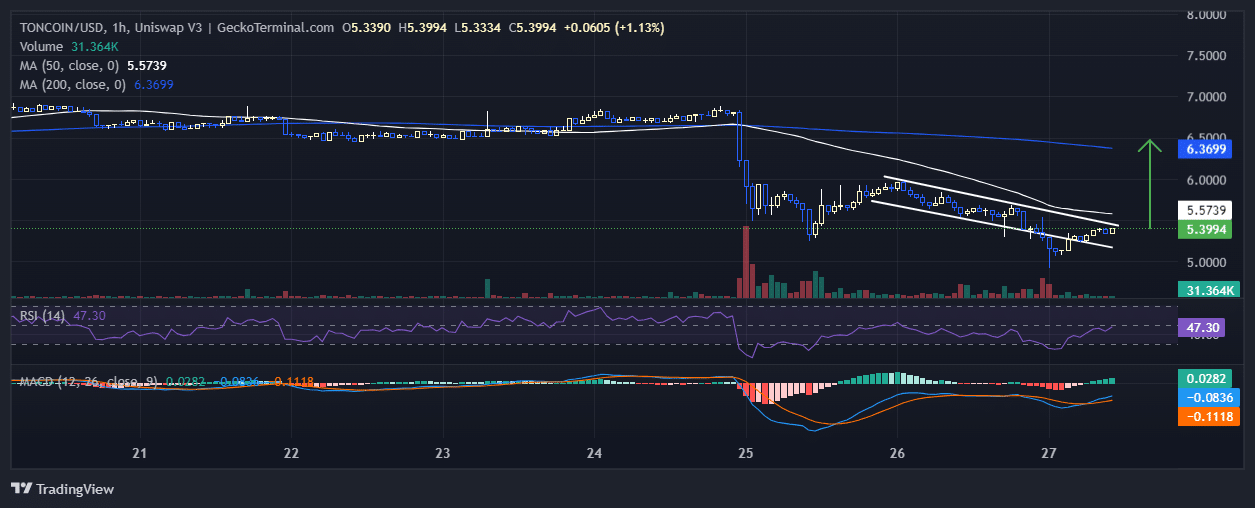Click date 25 on the time axis
The image size is (1255, 508).
pos(745,453)
